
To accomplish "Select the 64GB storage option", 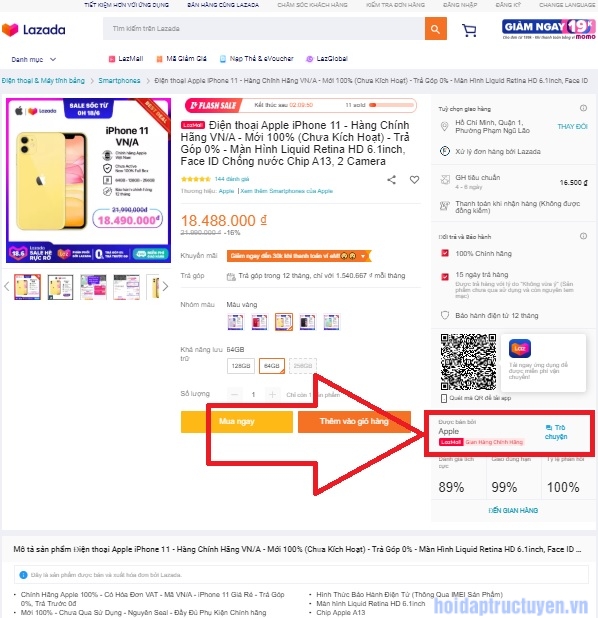I will (x=272, y=366).
